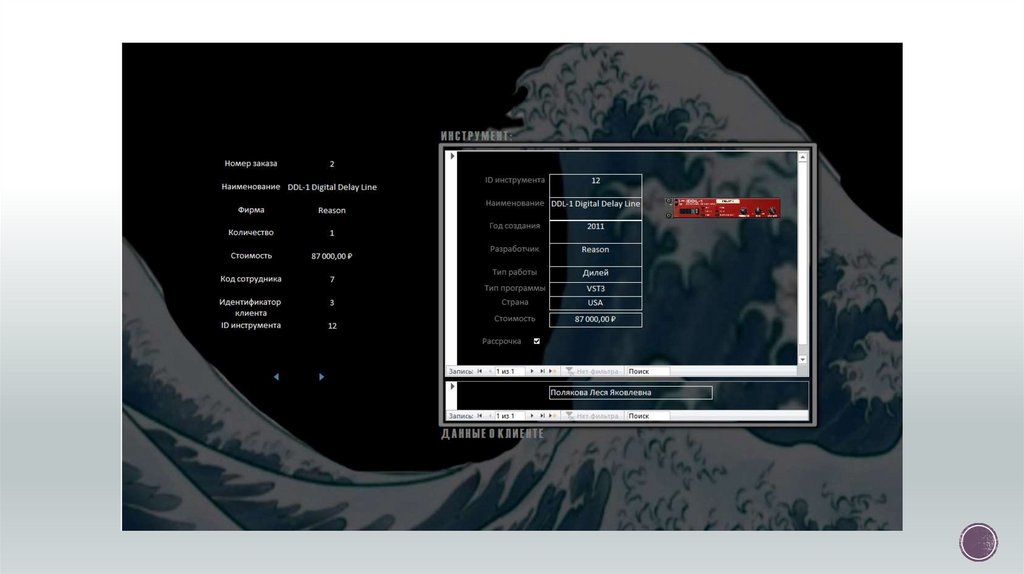Click left-side ID инструмента value 12

332,326
